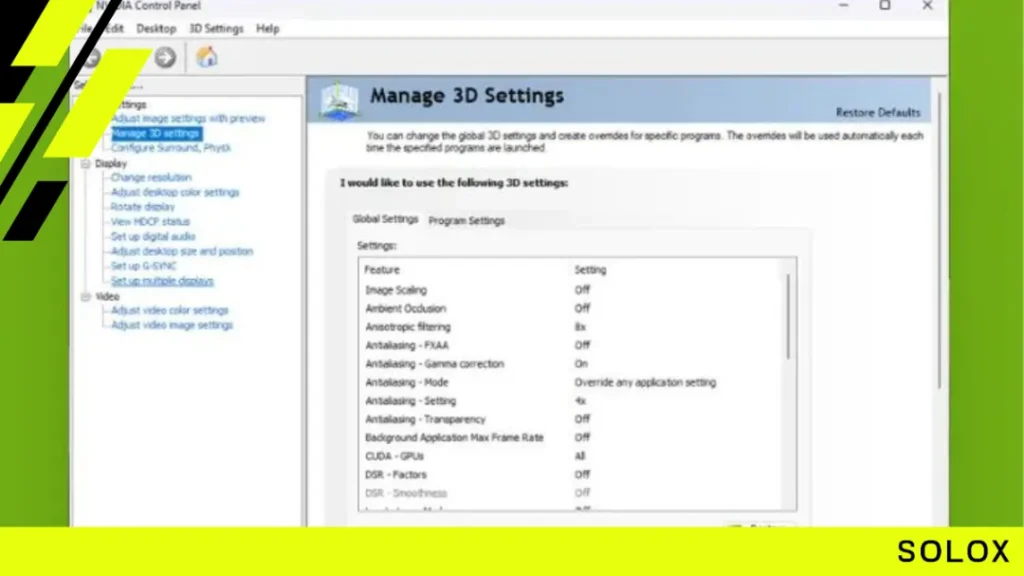1024x576 pixels.
Task: Click the Manage 3D Settings header icon
Action: [x=339, y=101]
